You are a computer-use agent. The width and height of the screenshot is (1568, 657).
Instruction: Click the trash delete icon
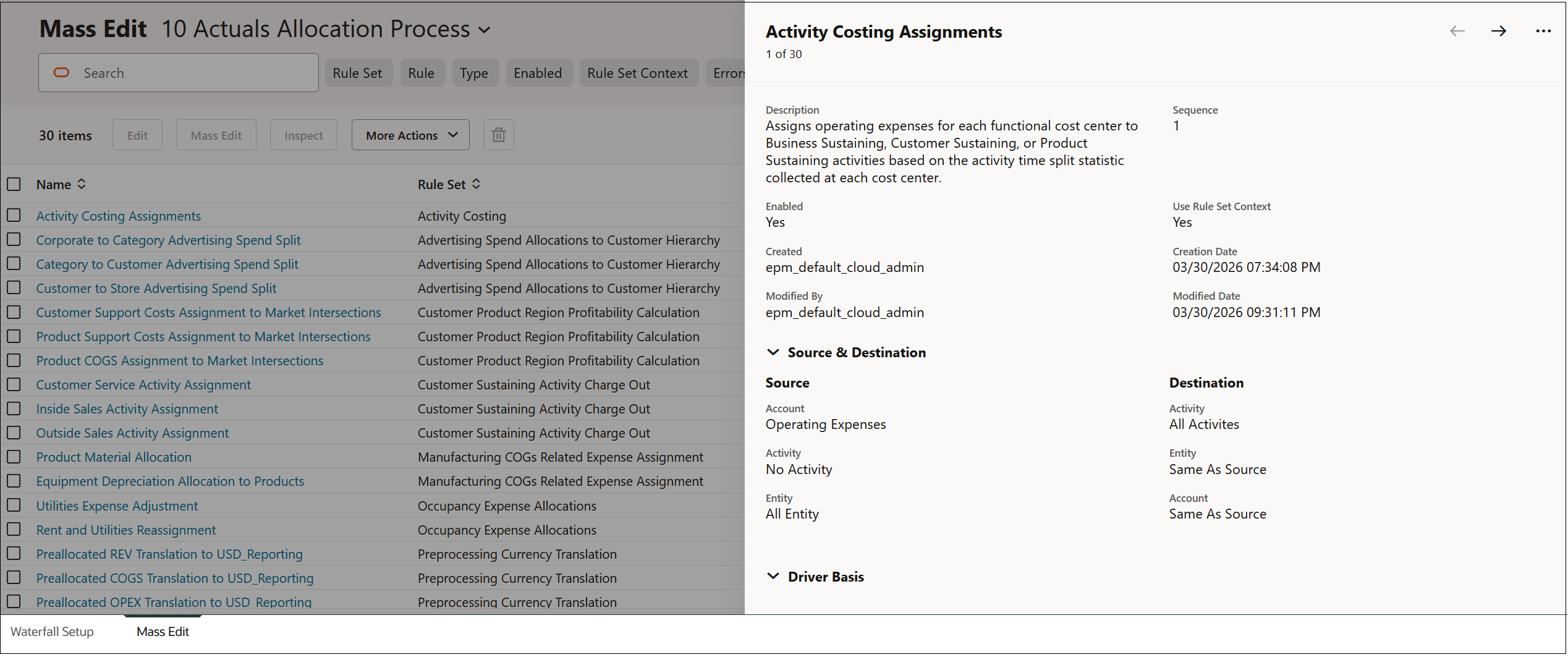tap(498, 135)
